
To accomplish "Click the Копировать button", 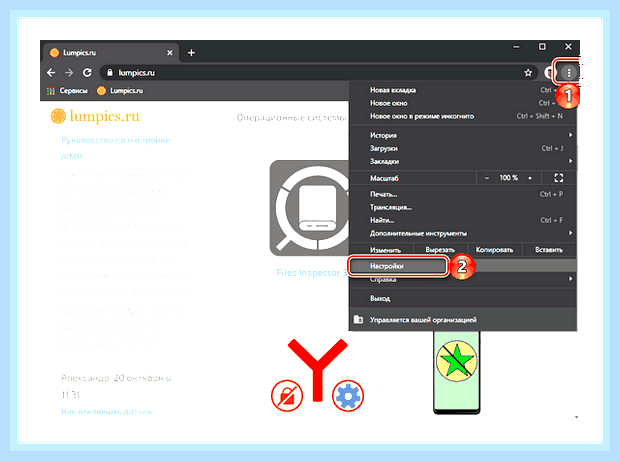I will point(494,250).
